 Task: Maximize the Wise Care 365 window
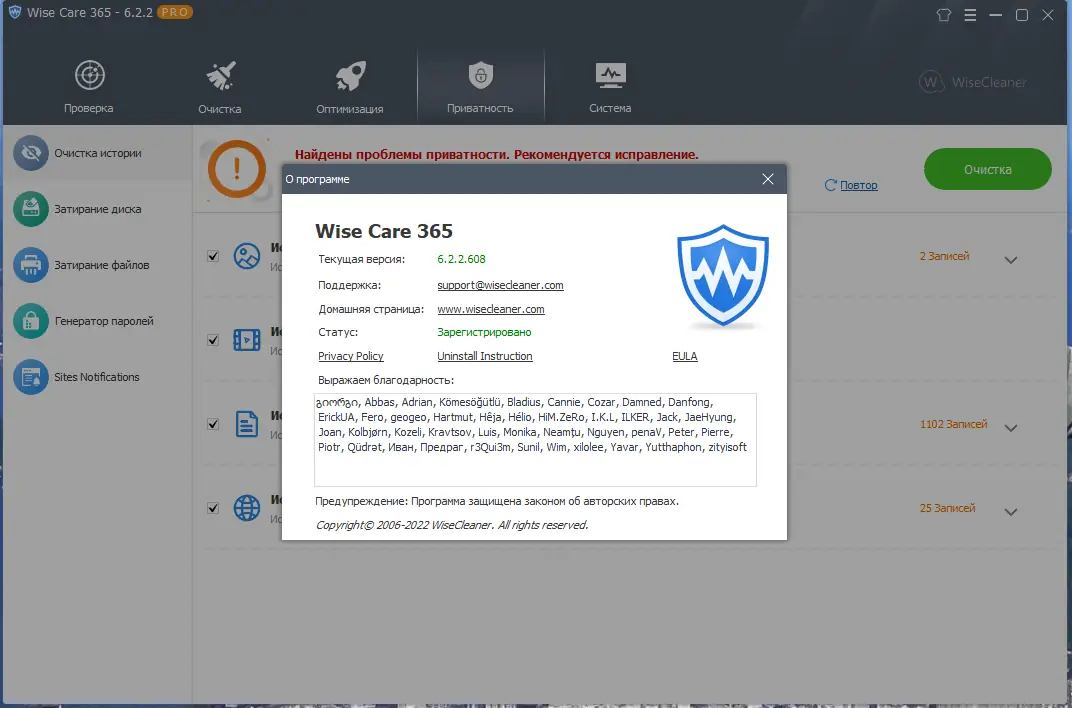tap(1021, 14)
